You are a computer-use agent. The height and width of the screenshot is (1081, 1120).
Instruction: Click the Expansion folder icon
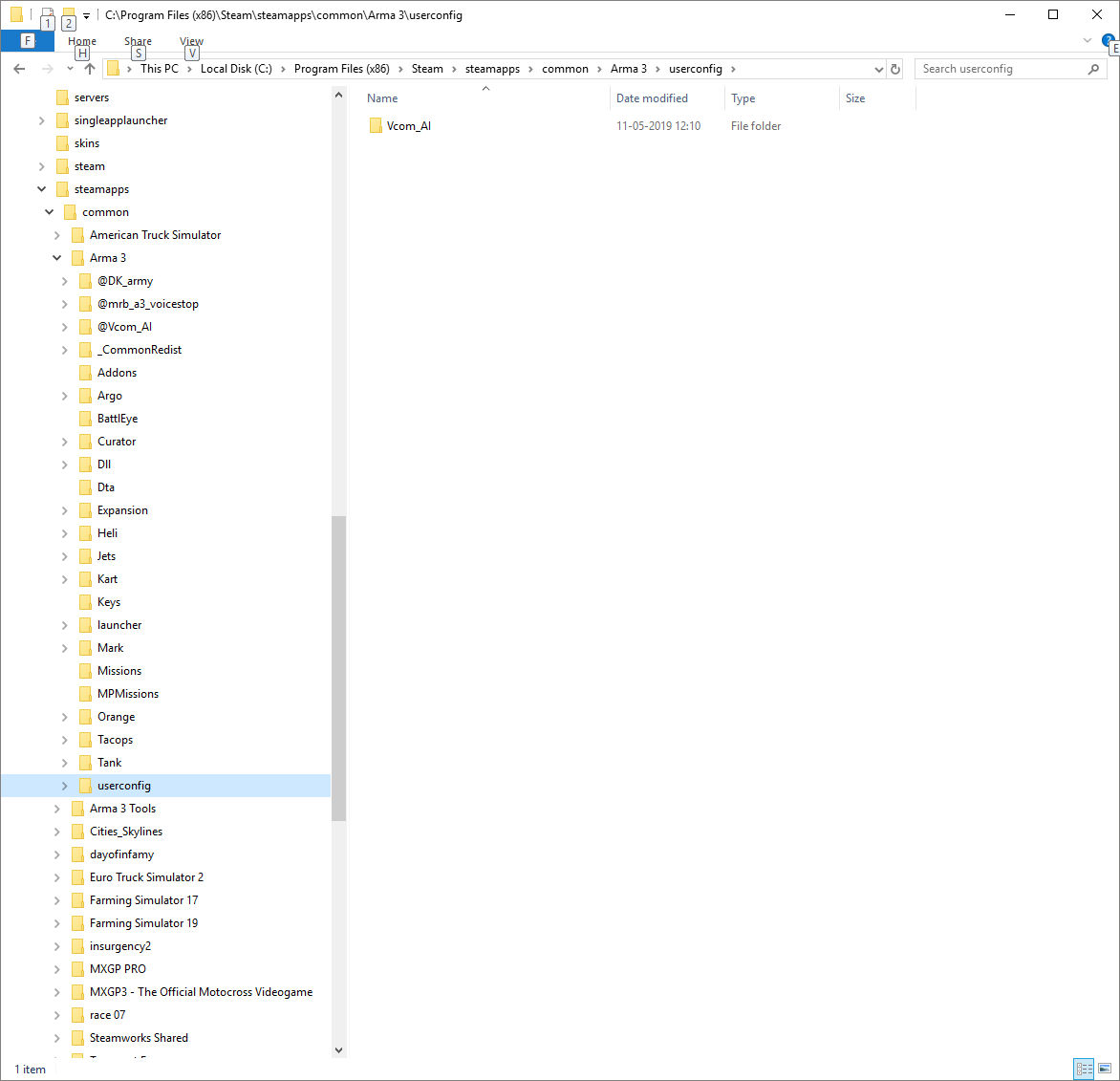85,510
